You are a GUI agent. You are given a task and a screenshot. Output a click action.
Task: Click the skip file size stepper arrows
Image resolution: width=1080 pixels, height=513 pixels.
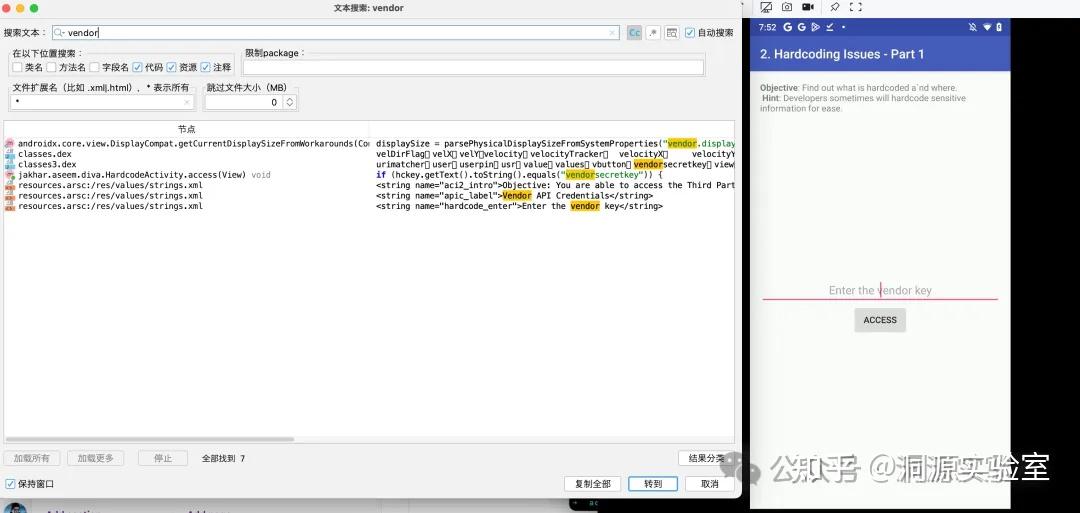[290, 102]
